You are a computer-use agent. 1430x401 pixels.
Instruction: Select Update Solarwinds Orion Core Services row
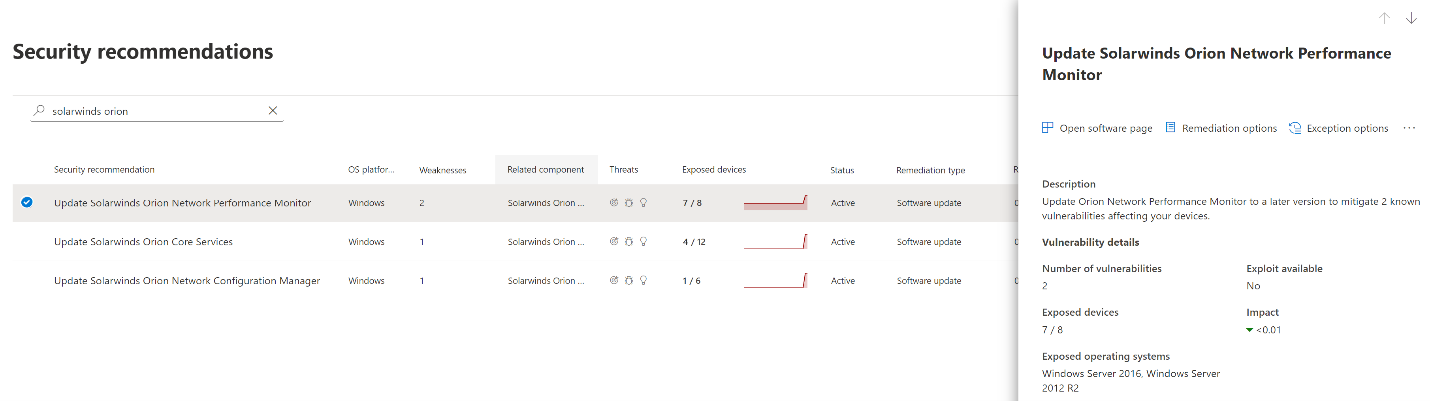pyautogui.click(x=143, y=242)
